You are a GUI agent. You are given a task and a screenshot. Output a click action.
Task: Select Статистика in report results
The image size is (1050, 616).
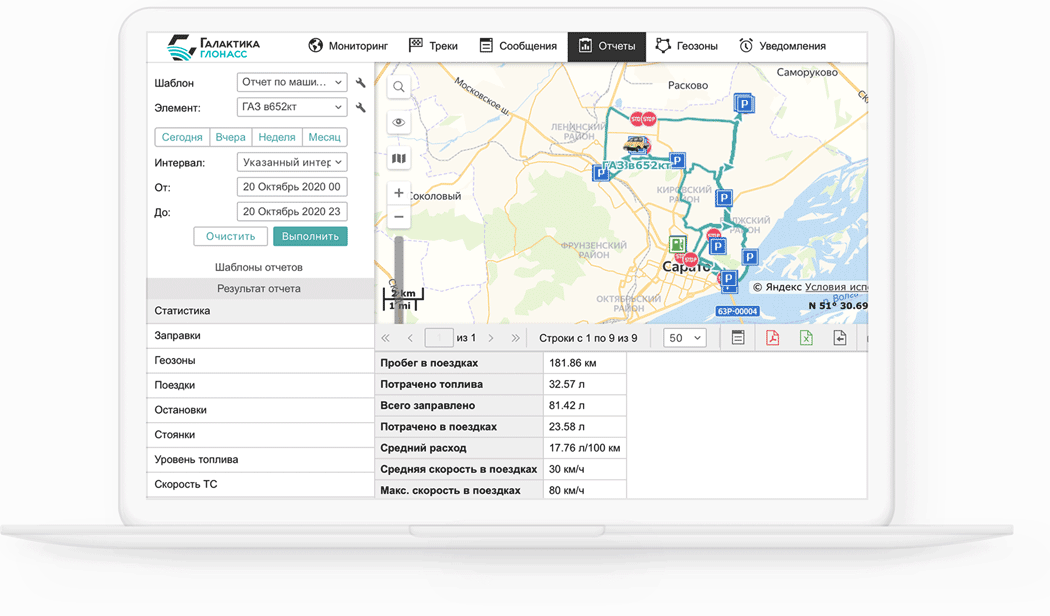(x=260, y=311)
